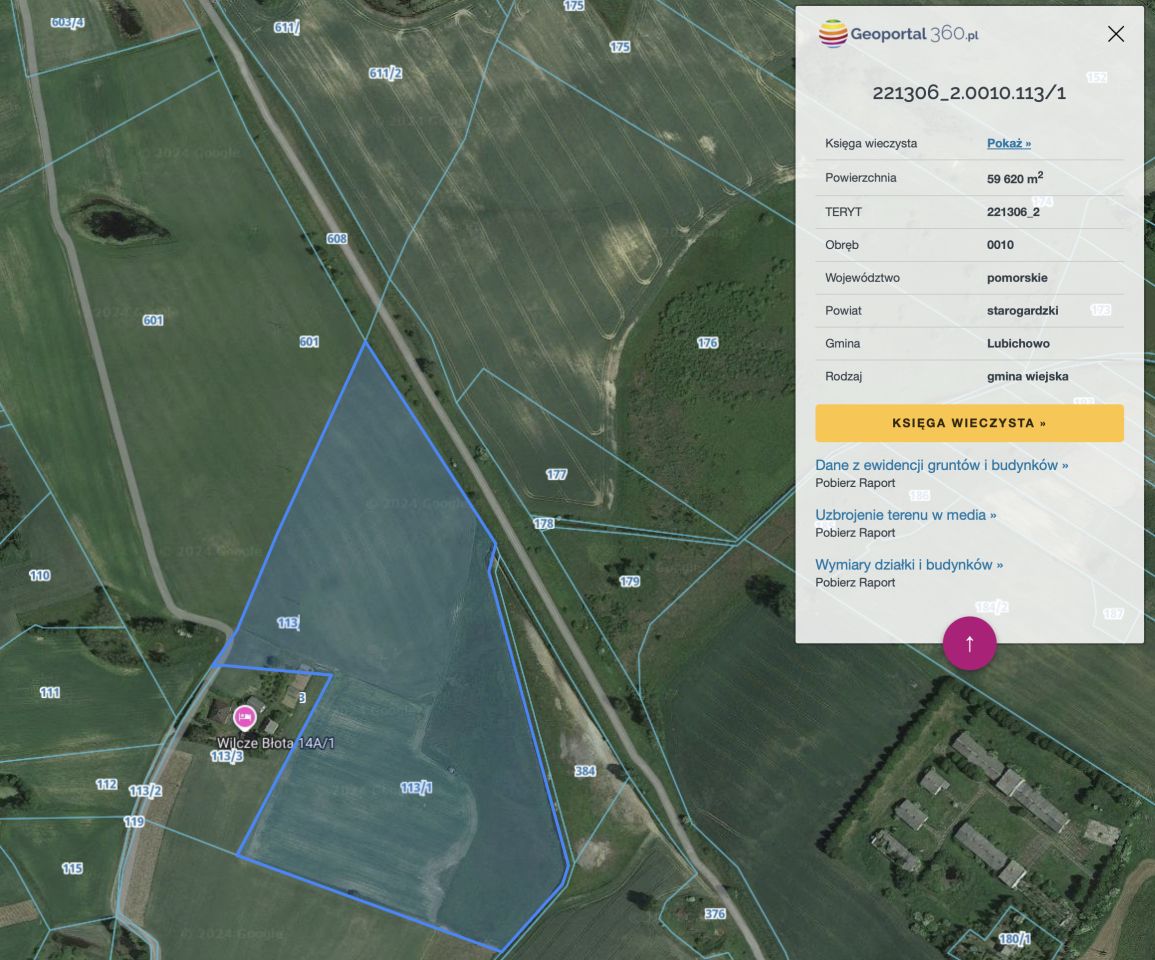The width and height of the screenshot is (1155, 960).
Task: Select parcel label 112
Action: click(x=107, y=784)
